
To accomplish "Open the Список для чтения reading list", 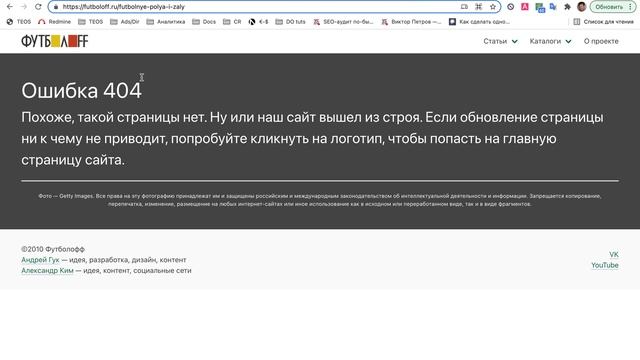I will tap(603, 22).
